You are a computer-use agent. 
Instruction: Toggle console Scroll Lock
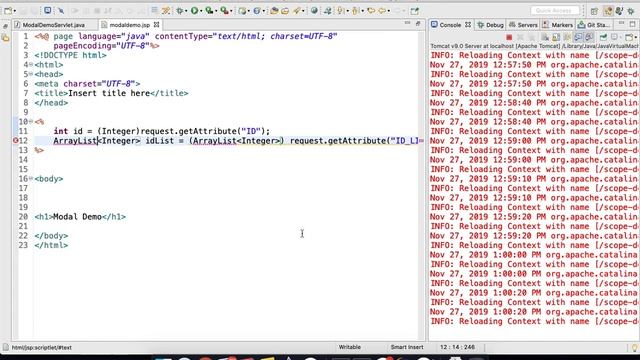pyautogui.click(x=556, y=37)
